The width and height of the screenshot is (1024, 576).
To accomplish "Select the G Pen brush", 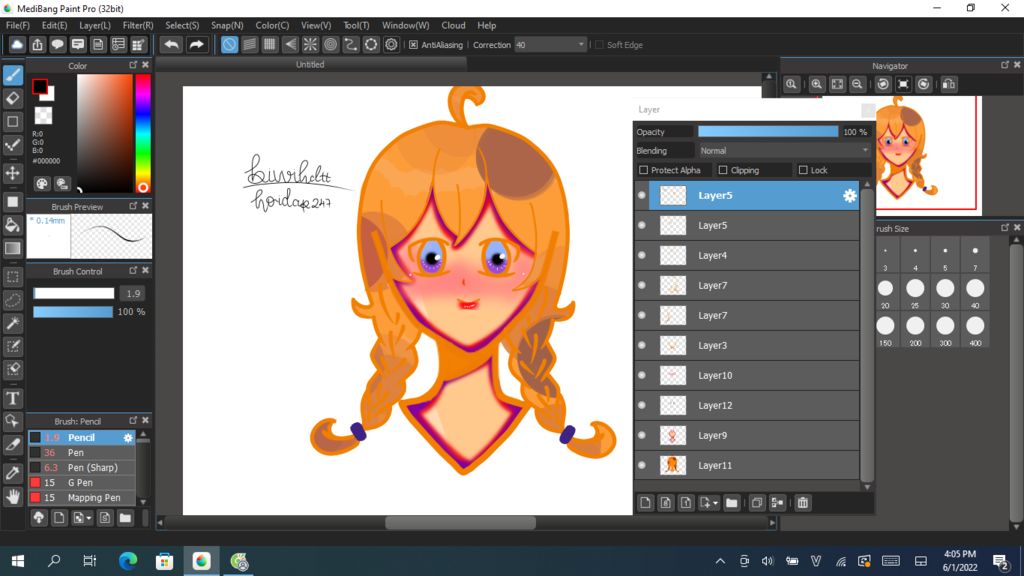I will pos(82,483).
